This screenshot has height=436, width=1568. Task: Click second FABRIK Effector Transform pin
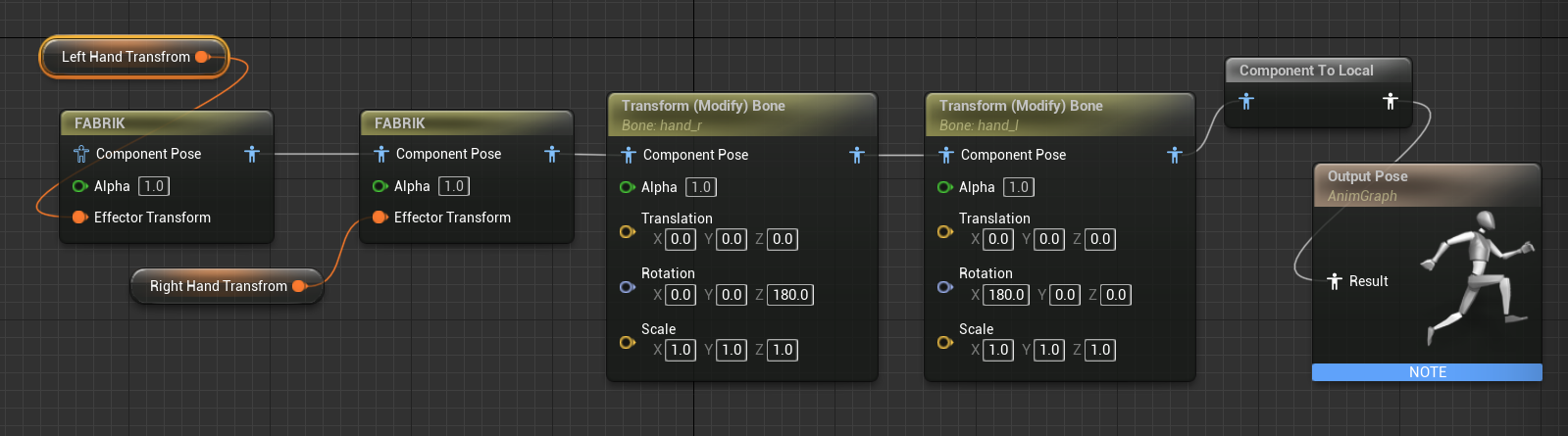tap(379, 218)
